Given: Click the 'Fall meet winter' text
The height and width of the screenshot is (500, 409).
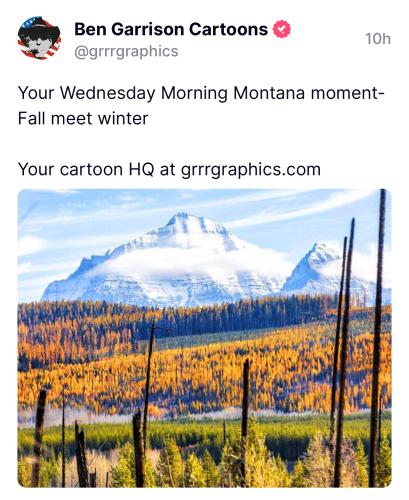Looking at the screenshot, I should point(83,118).
